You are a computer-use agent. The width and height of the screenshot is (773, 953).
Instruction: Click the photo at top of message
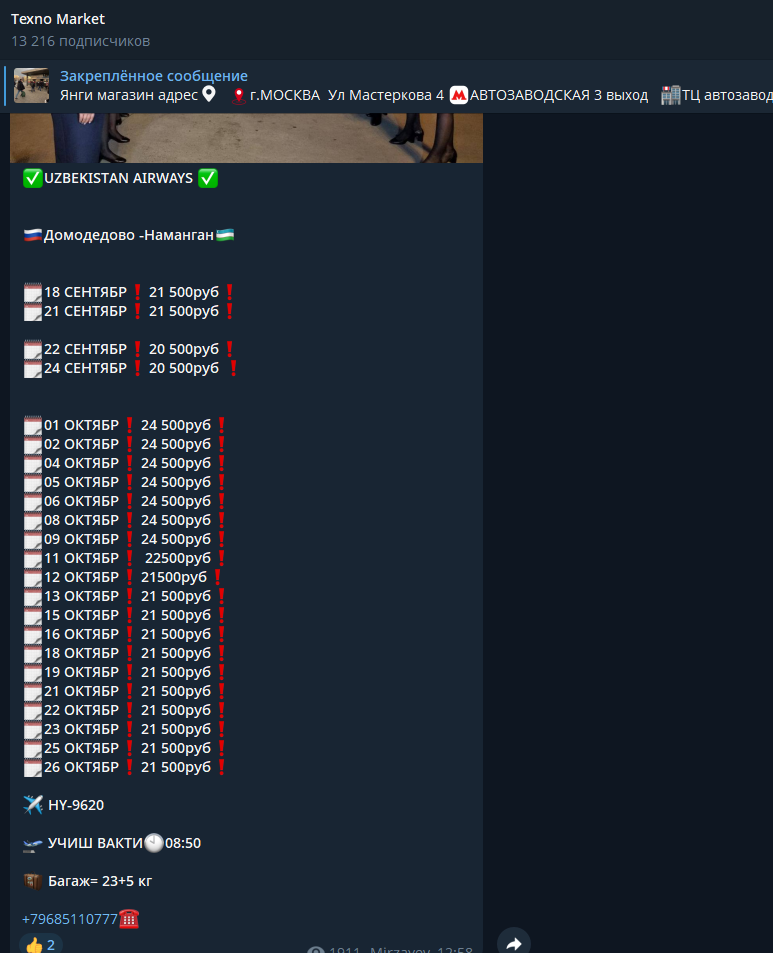point(247,138)
